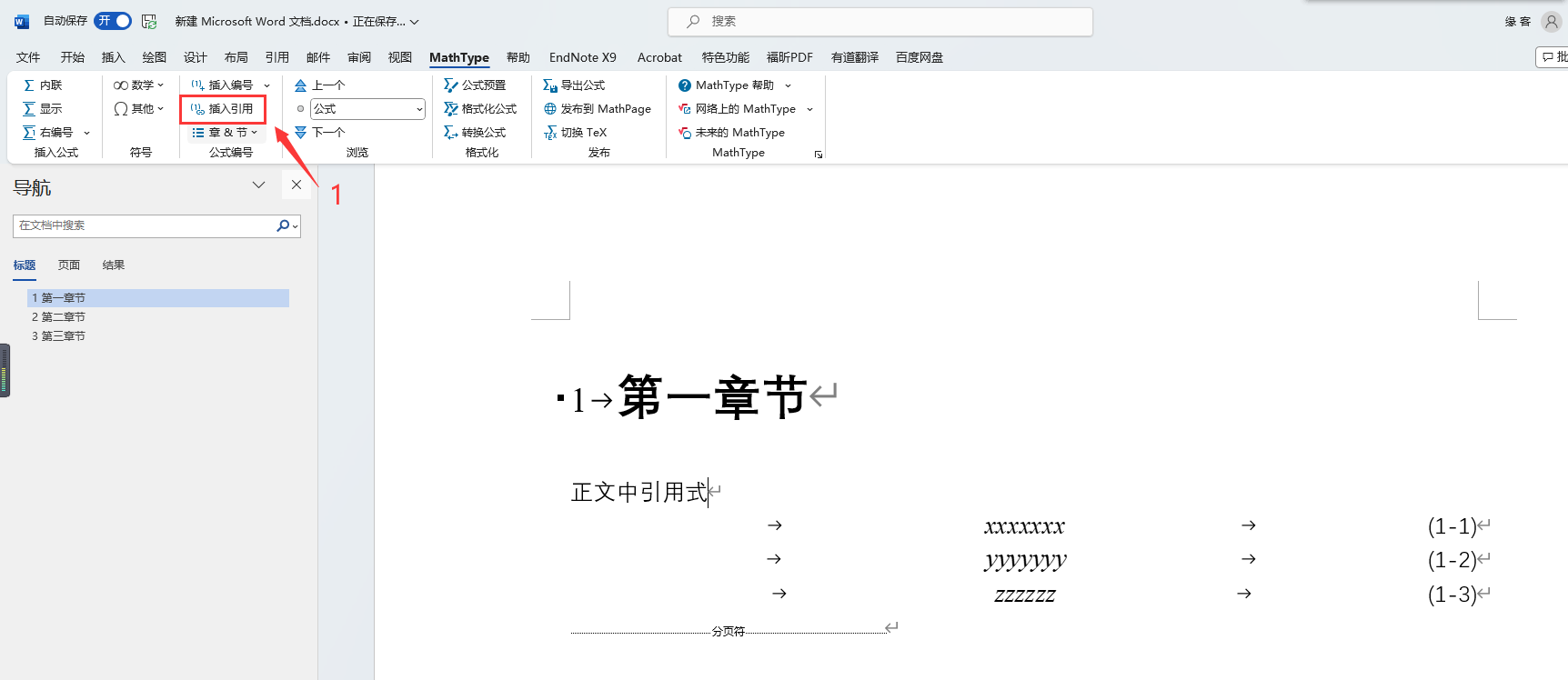Viewport: 1568px width, 680px height.
Task: Open the user account avatar
Action: tap(1552, 22)
